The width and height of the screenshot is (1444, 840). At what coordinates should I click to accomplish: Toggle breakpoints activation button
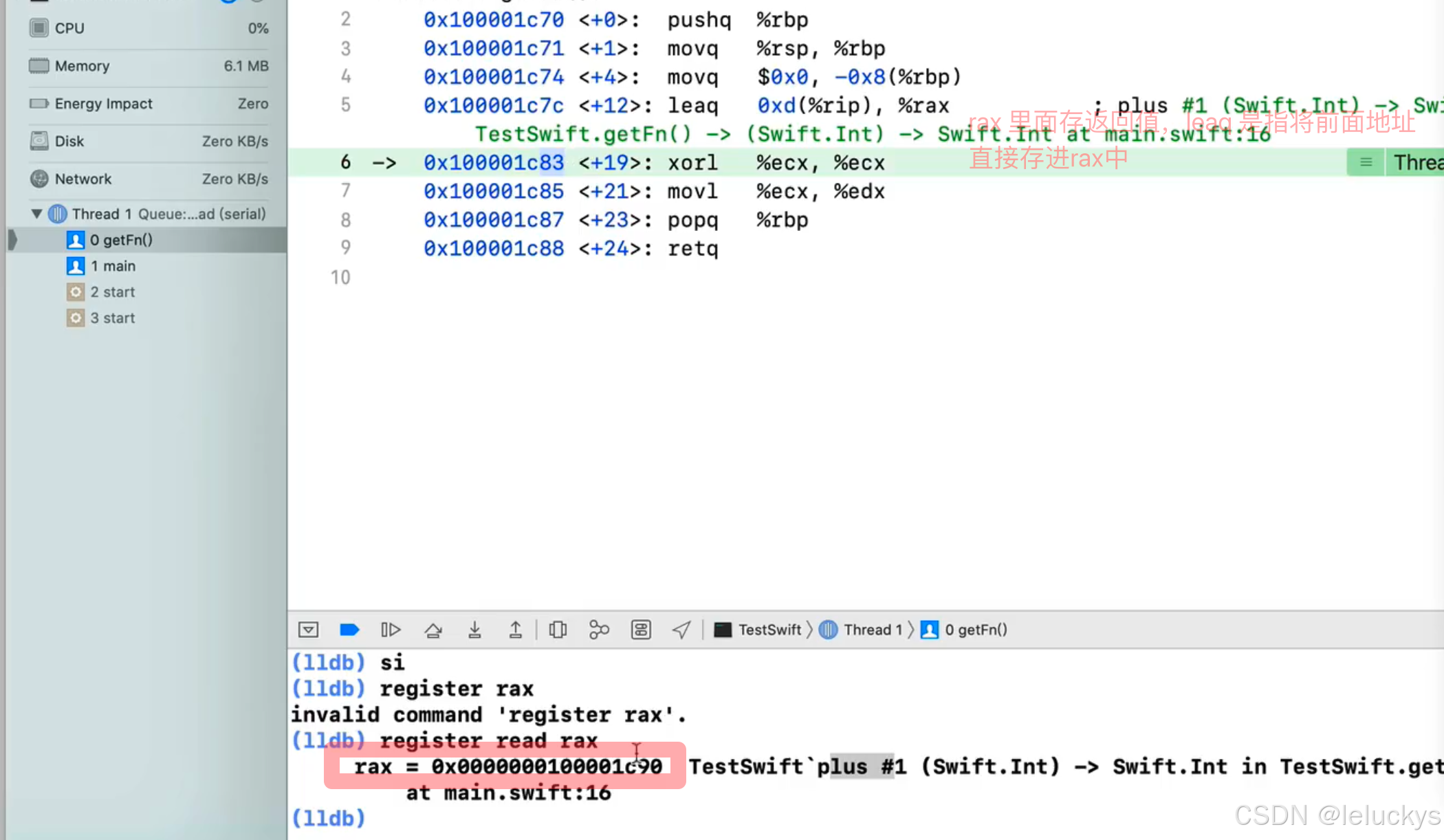[x=349, y=630]
